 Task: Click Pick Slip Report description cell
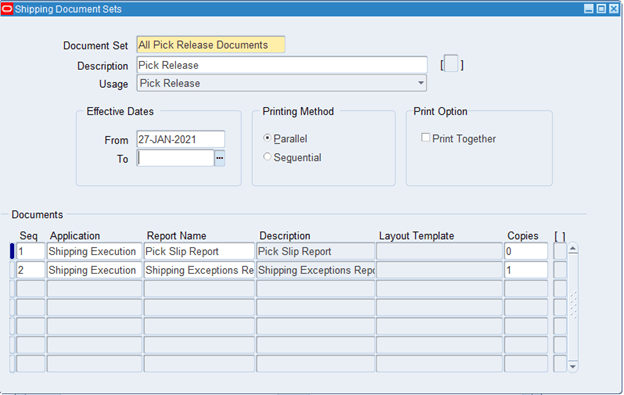pyautogui.click(x=316, y=251)
